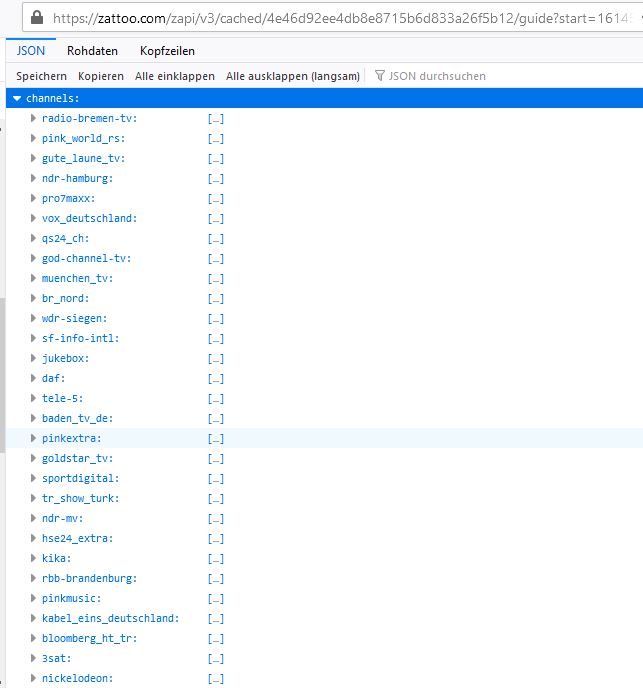Expand the god-channel-tv node

pyautogui.click(x=33, y=258)
